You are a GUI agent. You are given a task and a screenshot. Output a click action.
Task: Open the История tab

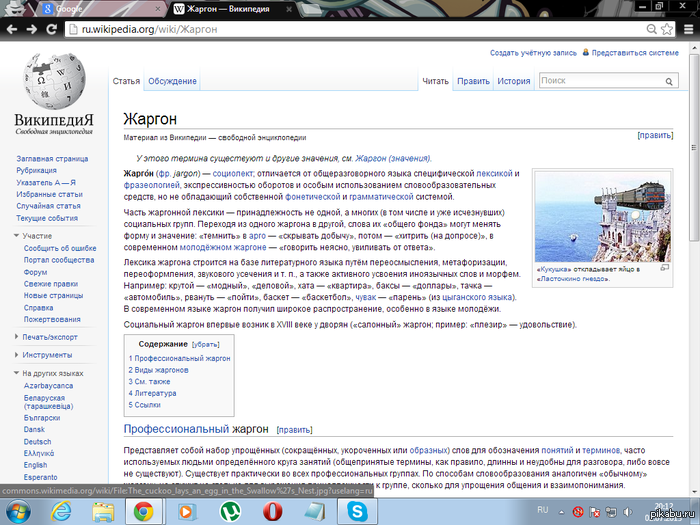click(514, 81)
